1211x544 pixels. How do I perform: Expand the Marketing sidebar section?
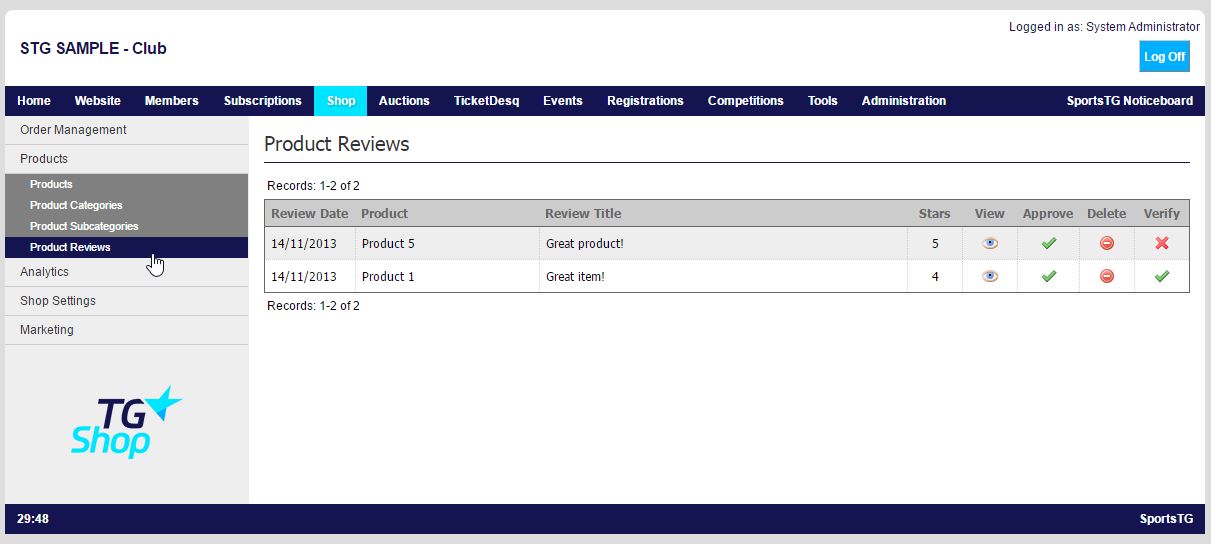tap(127, 330)
